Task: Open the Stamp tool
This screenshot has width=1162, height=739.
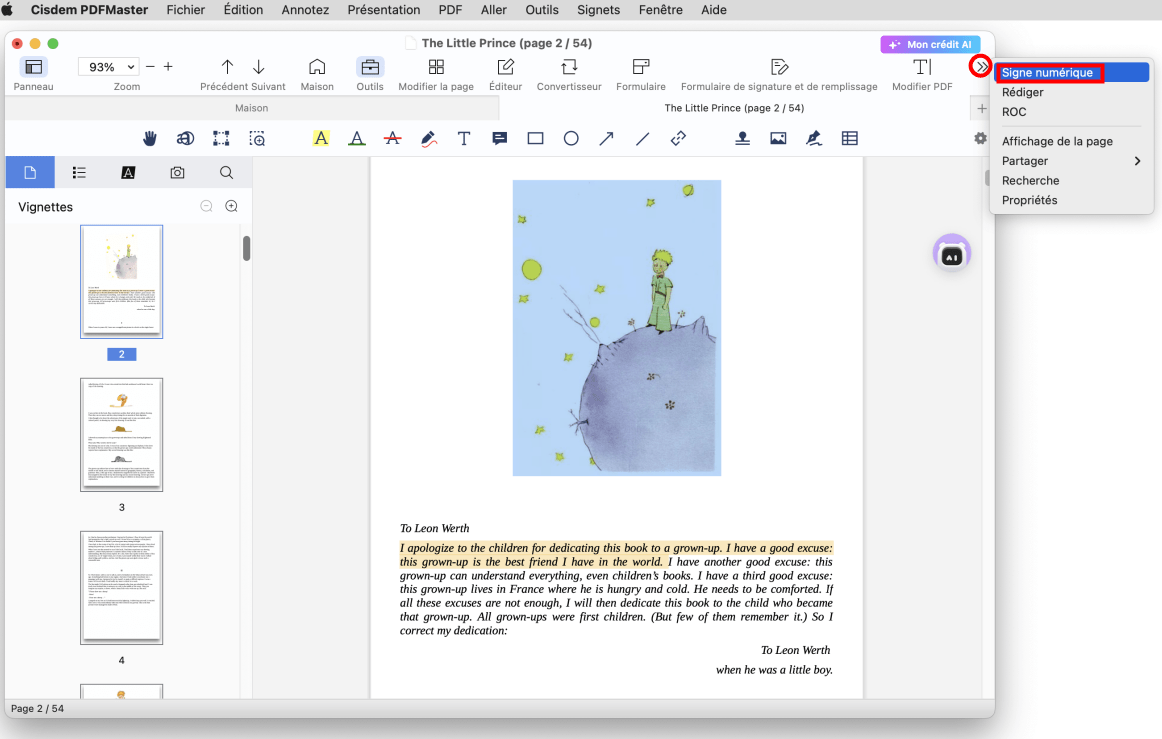Action: (x=741, y=138)
